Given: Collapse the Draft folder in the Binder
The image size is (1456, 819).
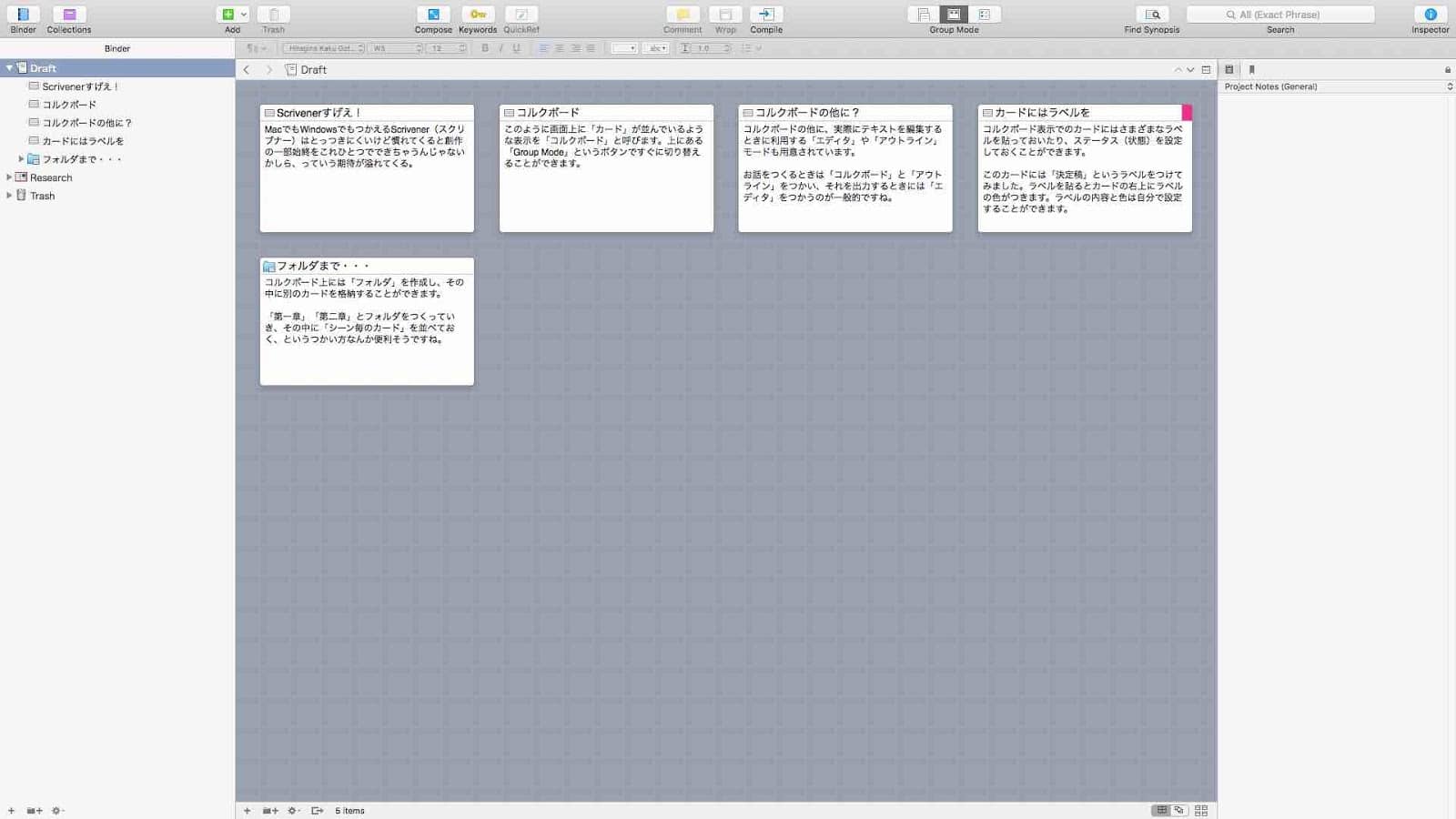Looking at the screenshot, I should (8, 67).
